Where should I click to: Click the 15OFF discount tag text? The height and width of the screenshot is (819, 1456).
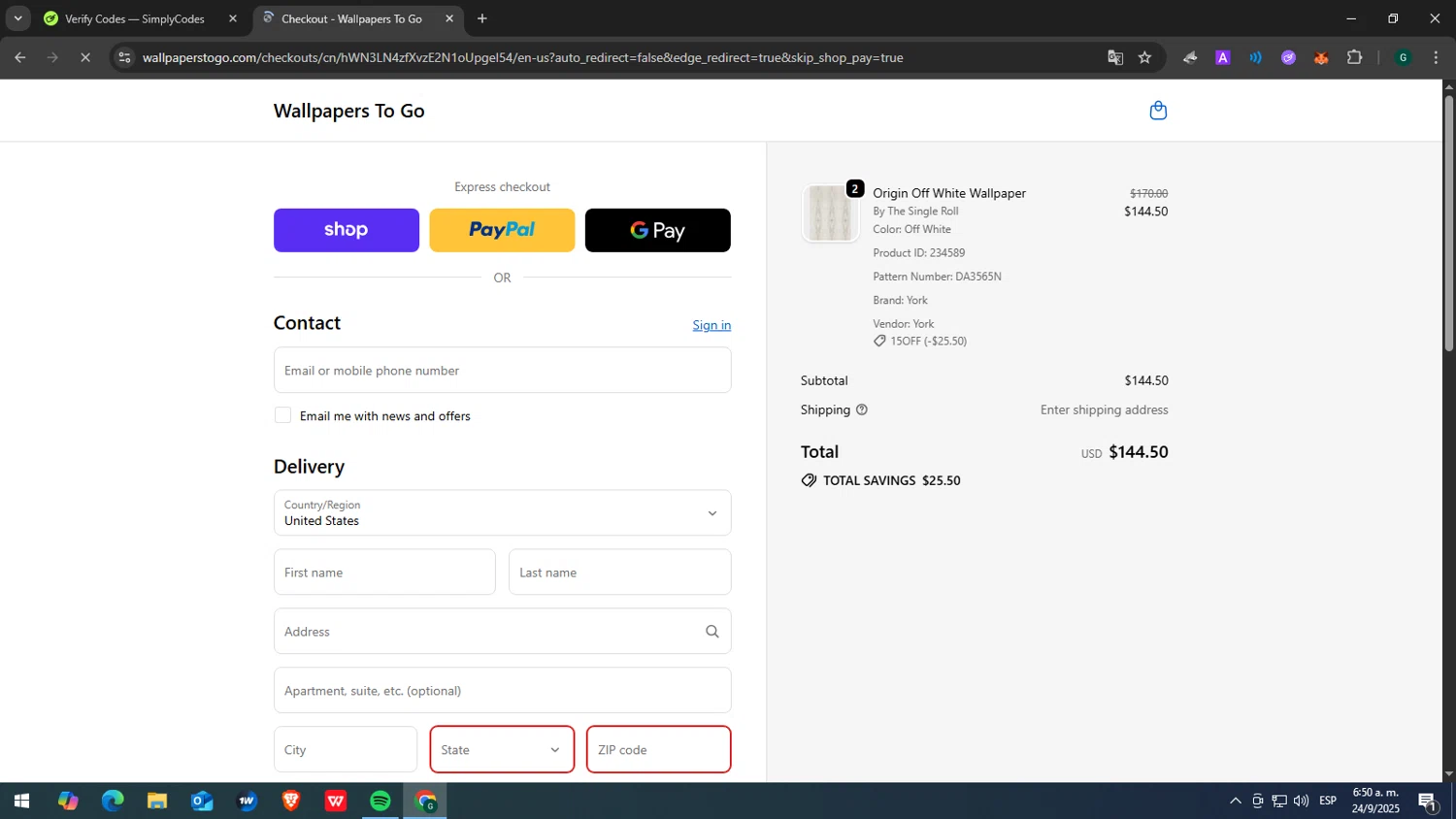point(928,341)
